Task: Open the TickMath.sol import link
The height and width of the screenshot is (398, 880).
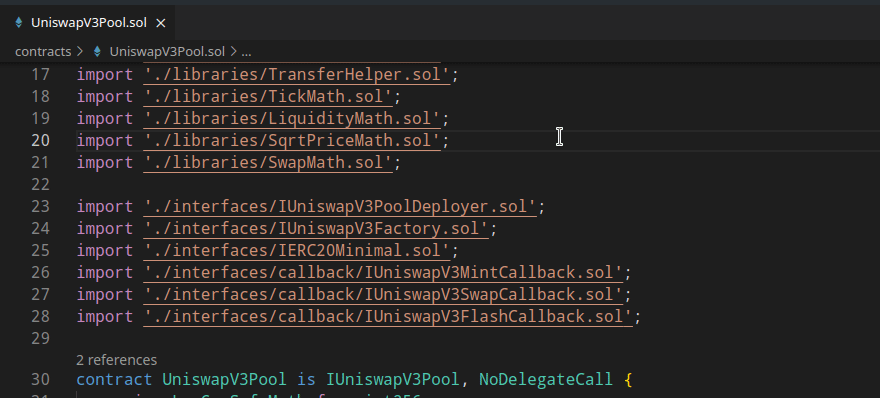Action: [268, 97]
